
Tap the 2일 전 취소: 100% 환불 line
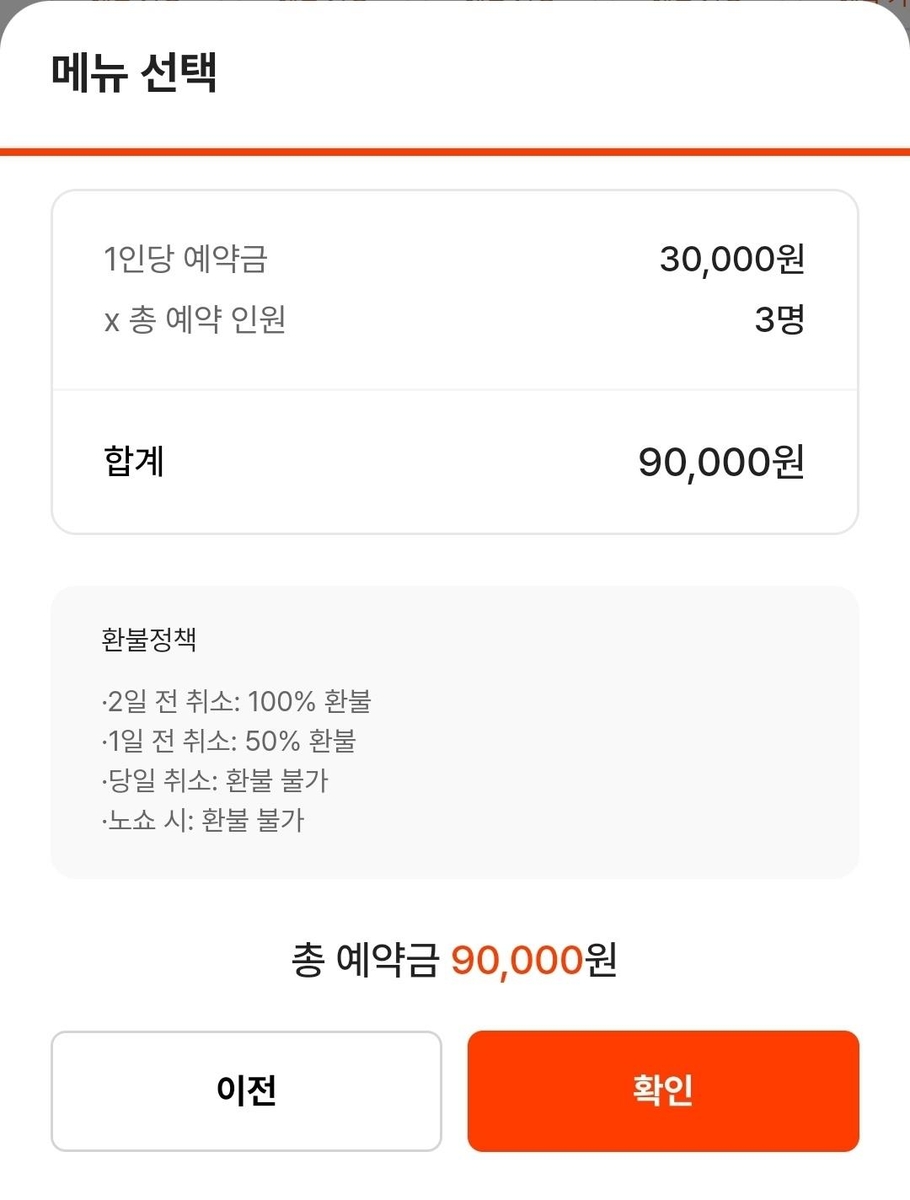pos(236,702)
